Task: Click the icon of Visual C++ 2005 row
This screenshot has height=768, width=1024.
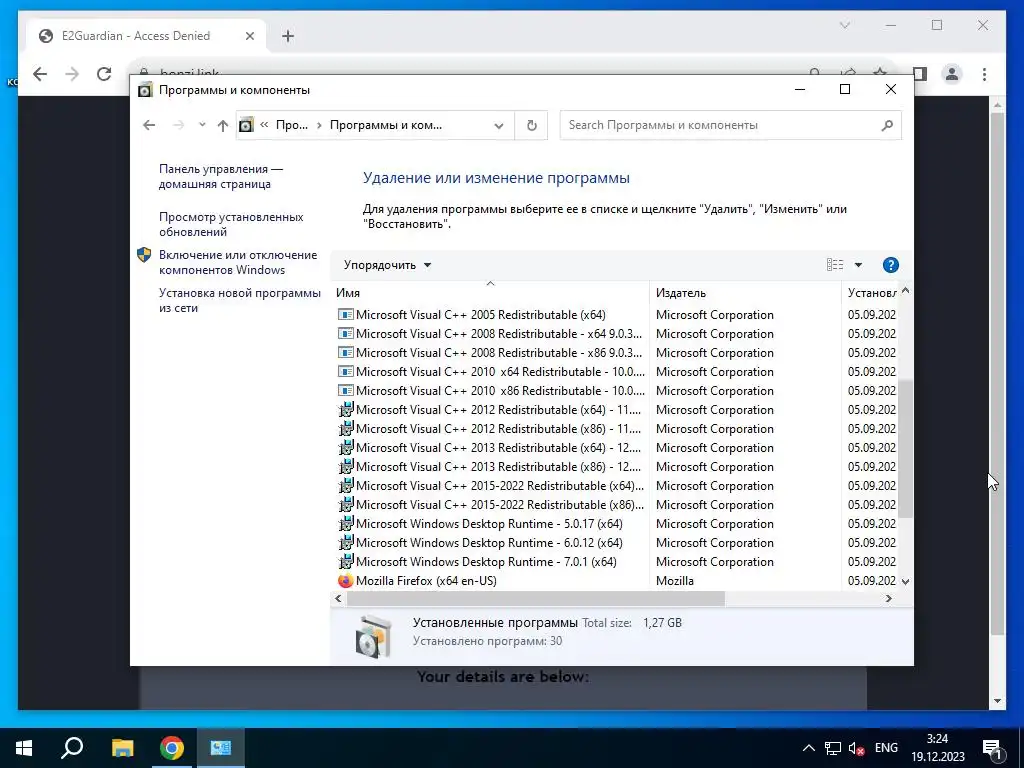Action: (x=345, y=315)
